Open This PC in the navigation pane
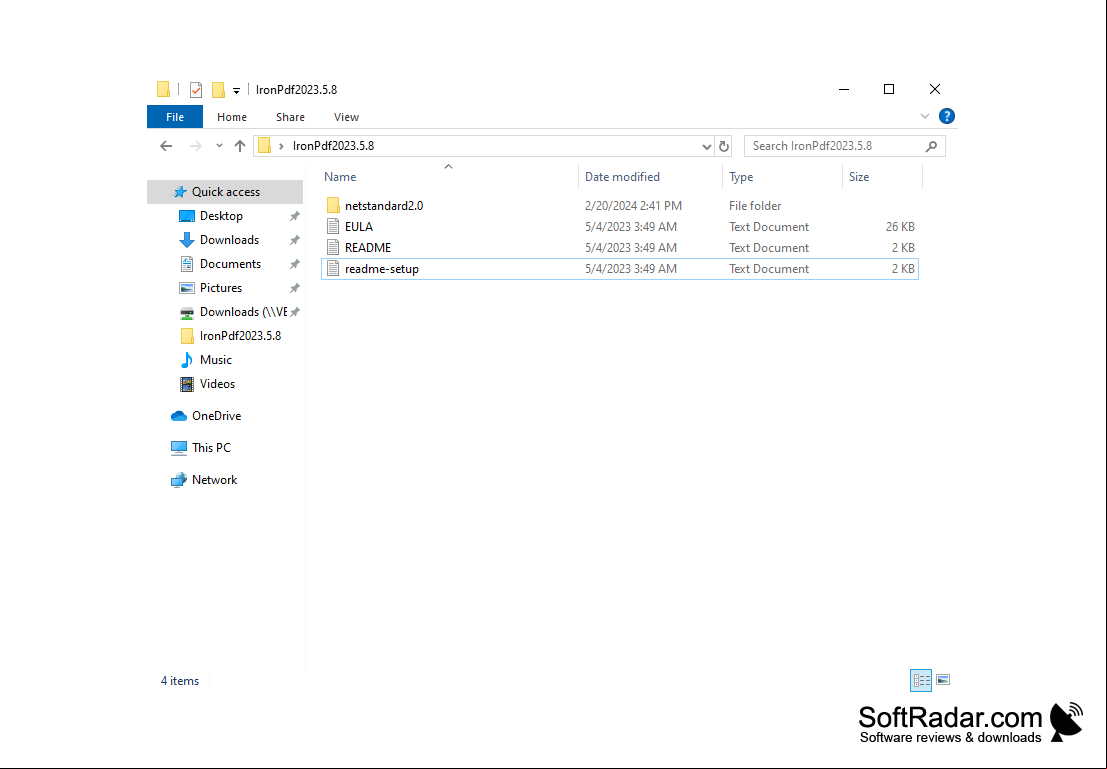 point(211,448)
